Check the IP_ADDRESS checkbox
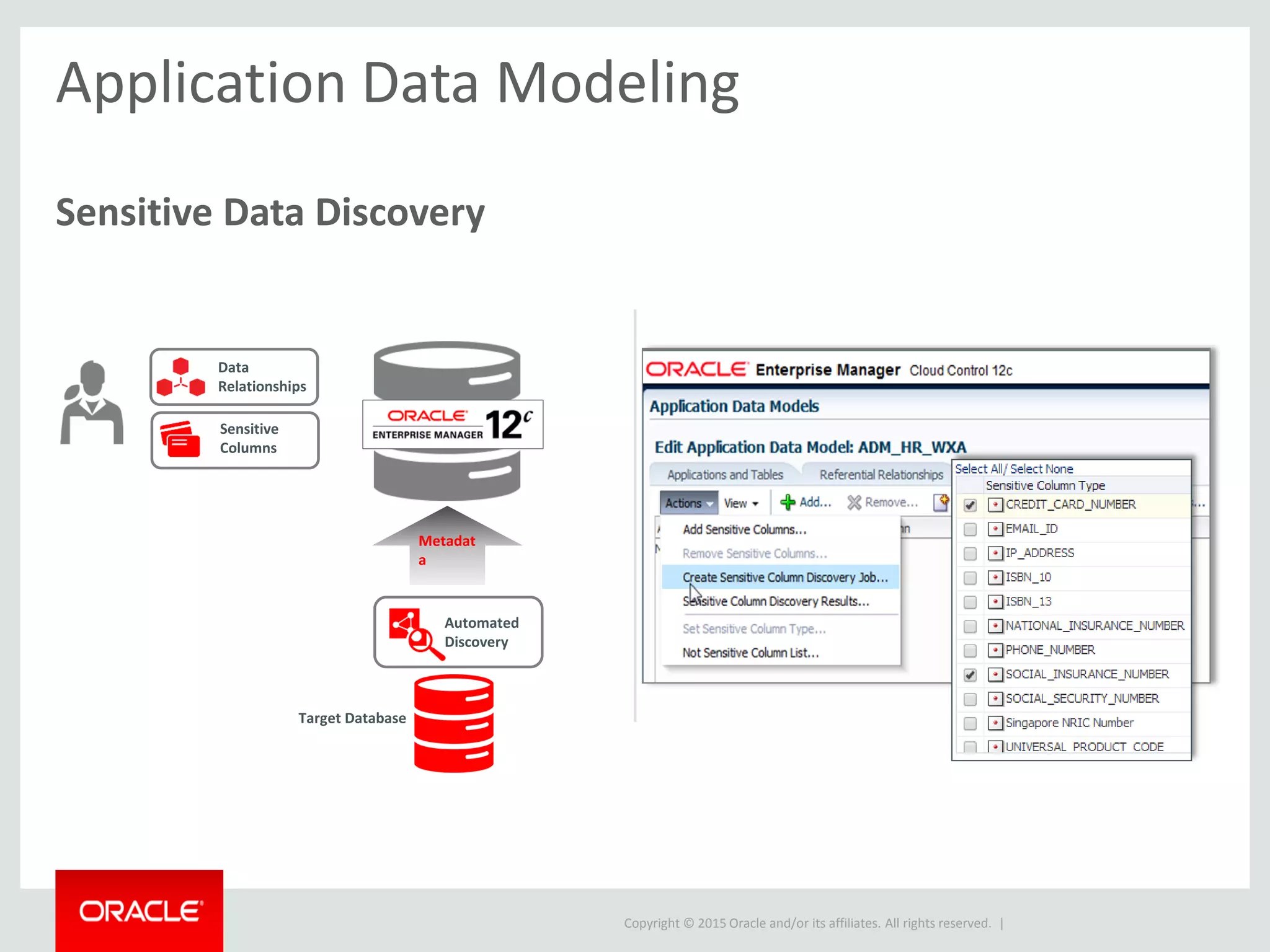1270x952 pixels. pos(970,553)
